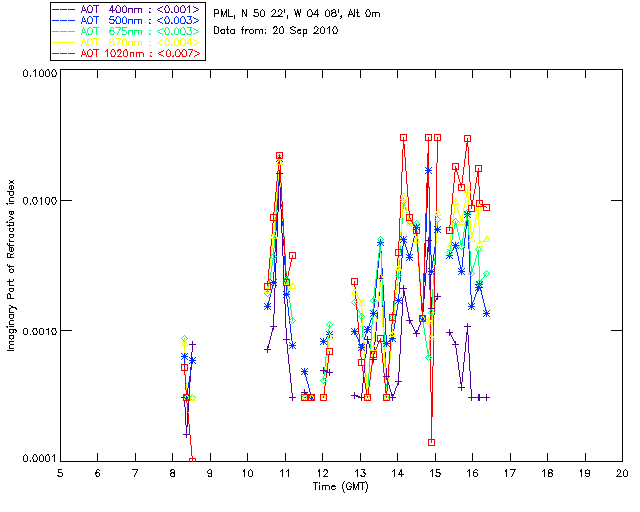Image resolution: width=640 pixels, height=512 pixels.
Task: Click the PML station location header text
Action: point(297,14)
